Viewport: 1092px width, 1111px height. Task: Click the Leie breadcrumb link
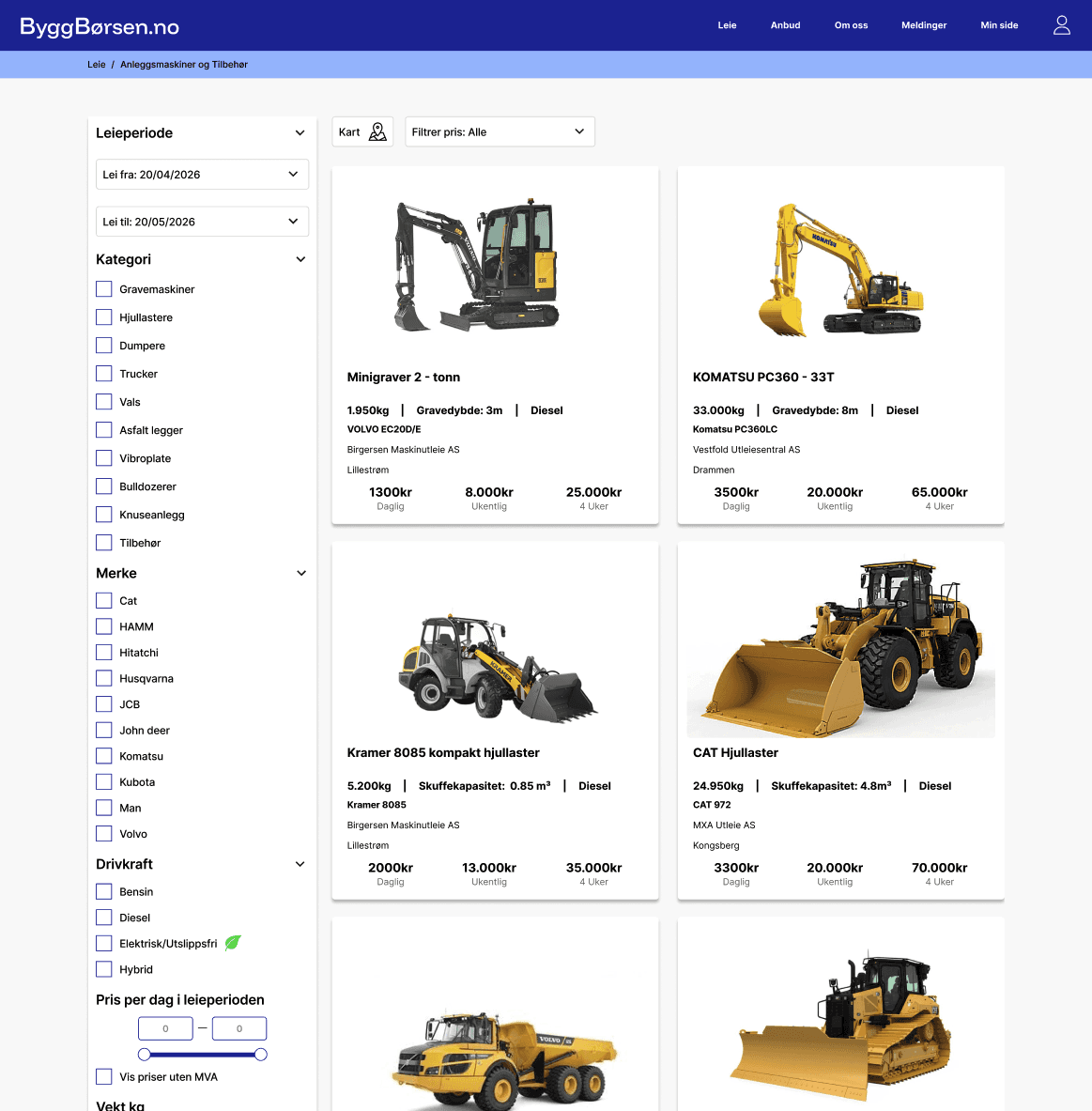tap(97, 65)
